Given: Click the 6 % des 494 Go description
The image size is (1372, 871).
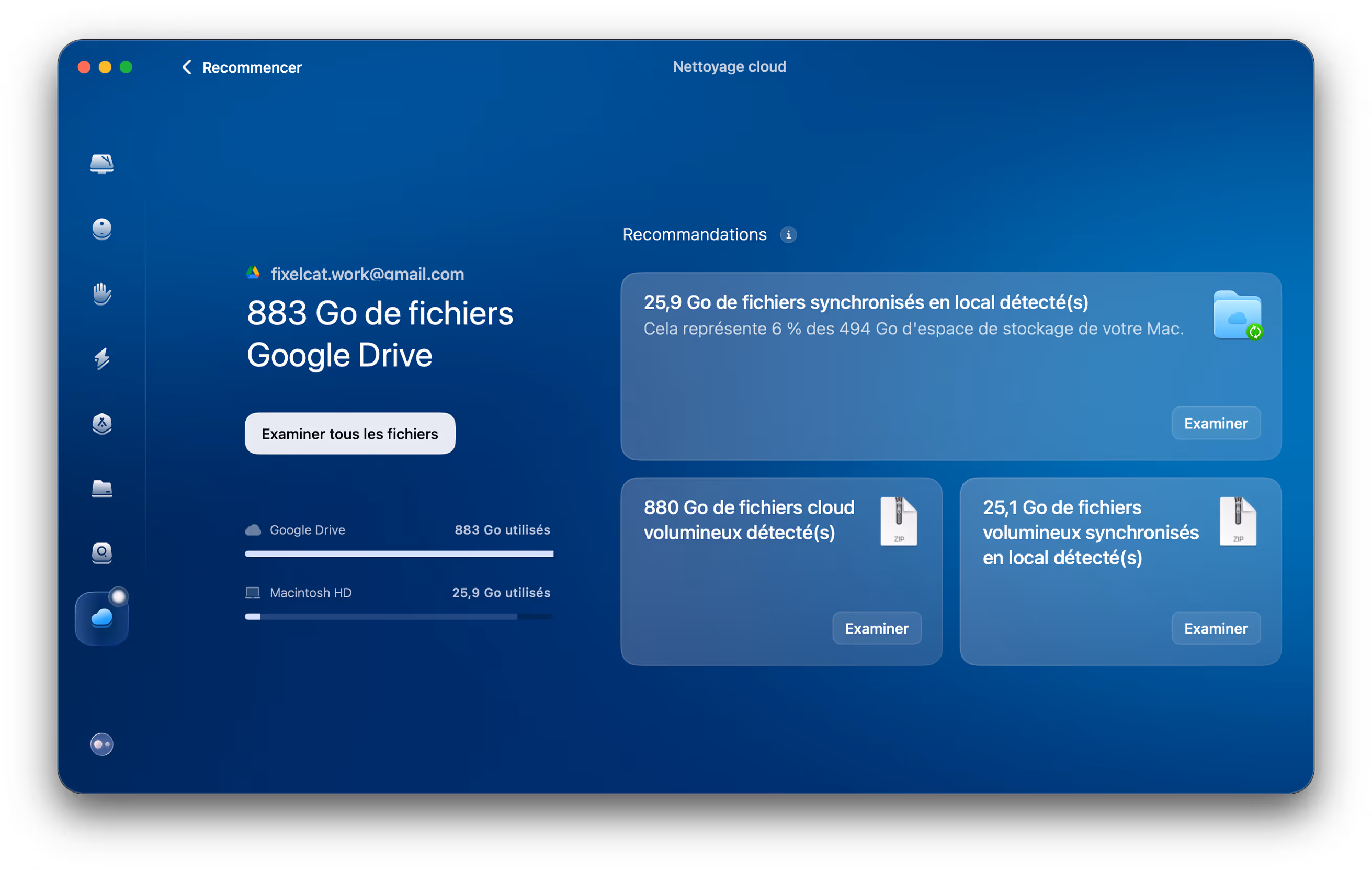Looking at the screenshot, I should [x=914, y=329].
